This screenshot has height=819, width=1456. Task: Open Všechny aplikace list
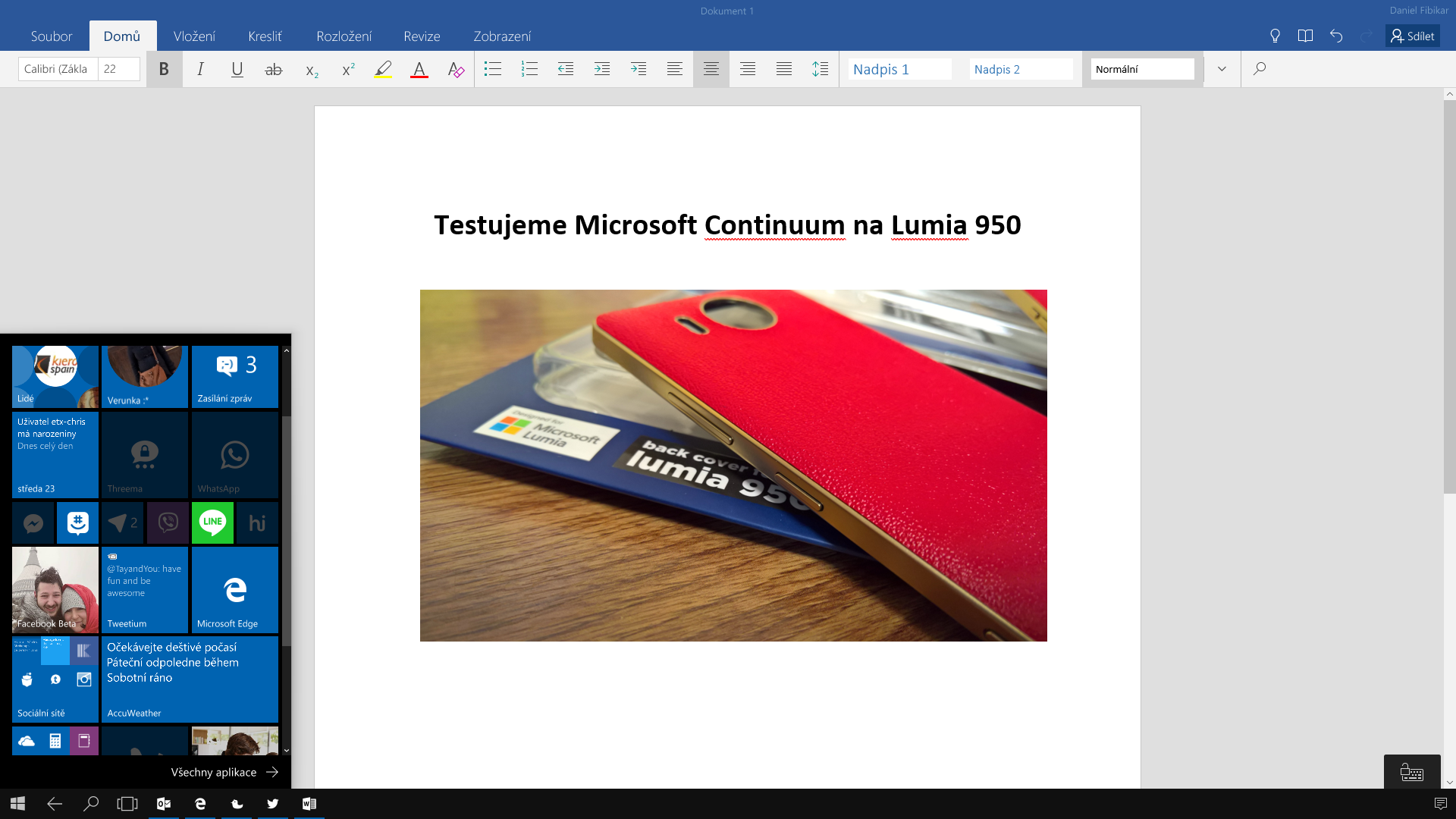coord(224,772)
